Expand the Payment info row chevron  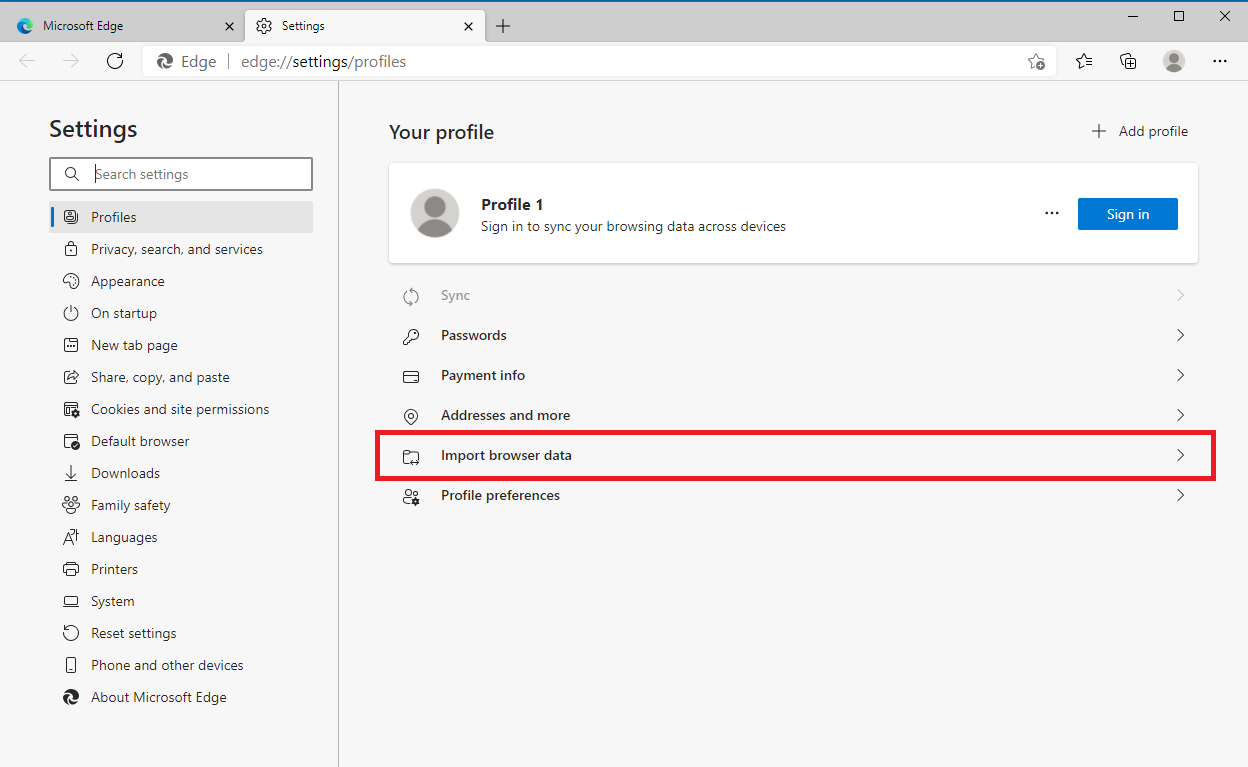pos(1180,375)
